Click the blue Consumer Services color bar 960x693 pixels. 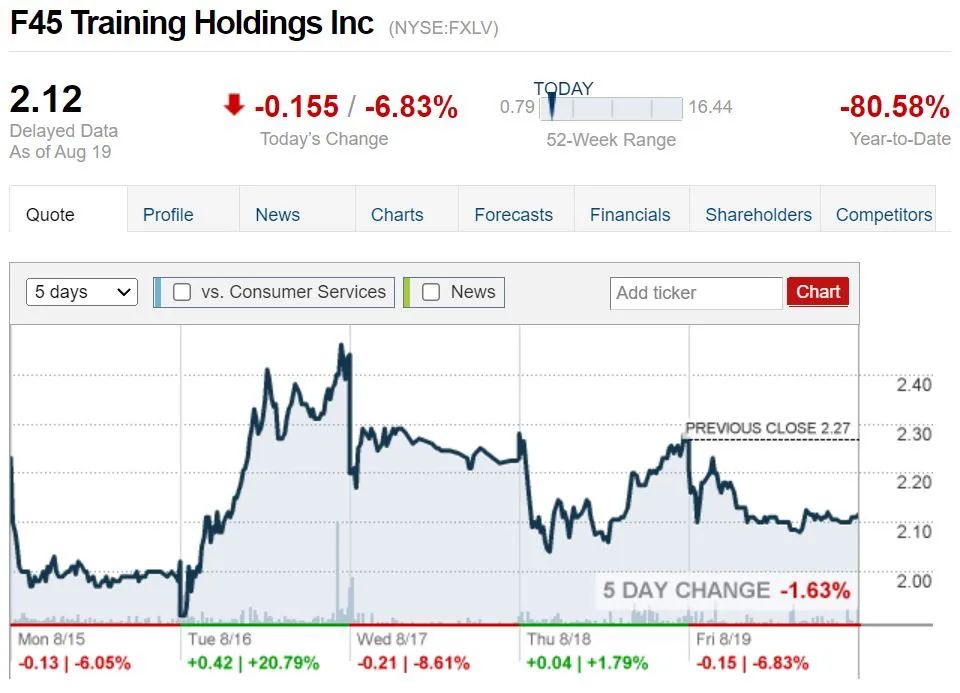click(158, 292)
